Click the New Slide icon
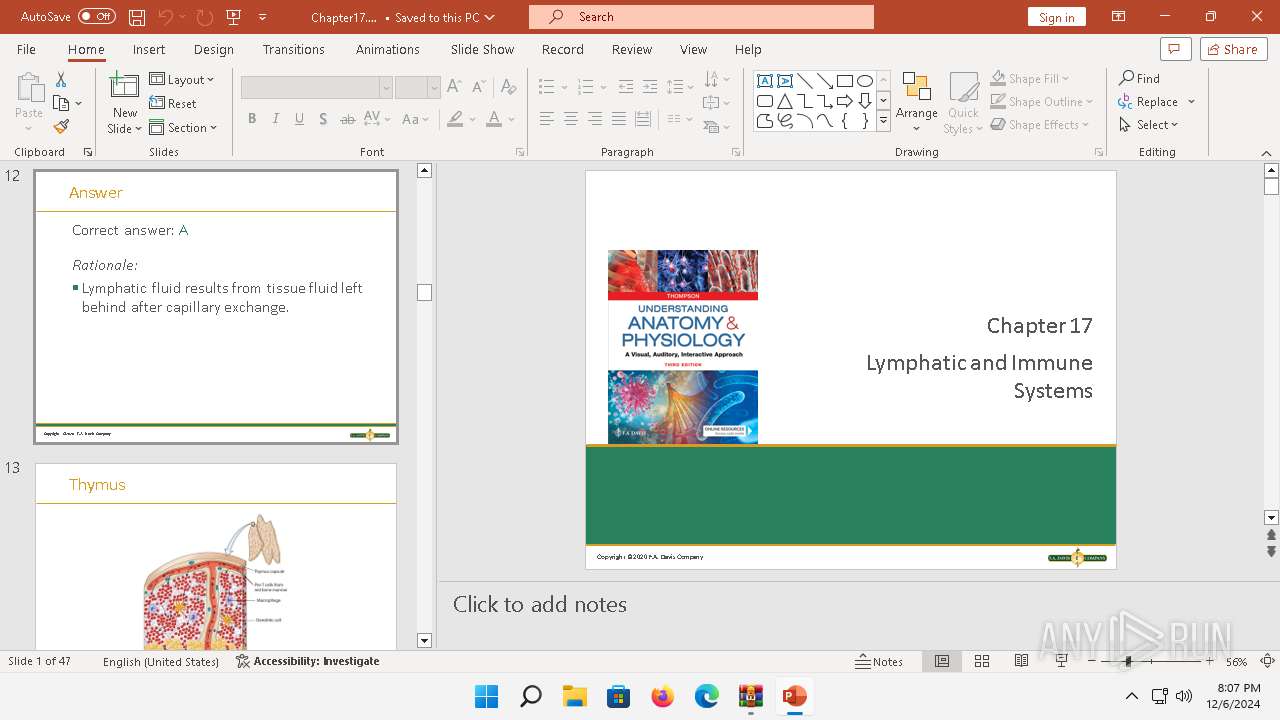 pyautogui.click(x=125, y=88)
